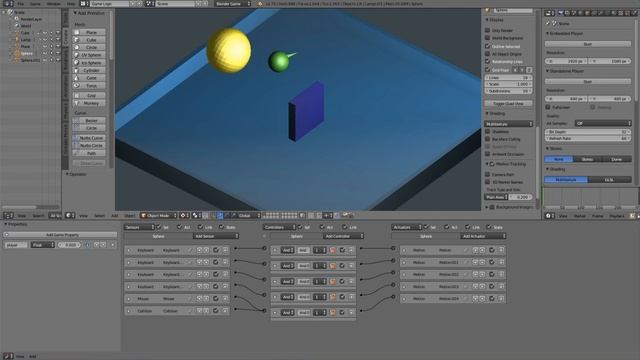Viewport: 640px width, 360px height.
Task: Click Add Game Property button
Action: tap(61, 235)
